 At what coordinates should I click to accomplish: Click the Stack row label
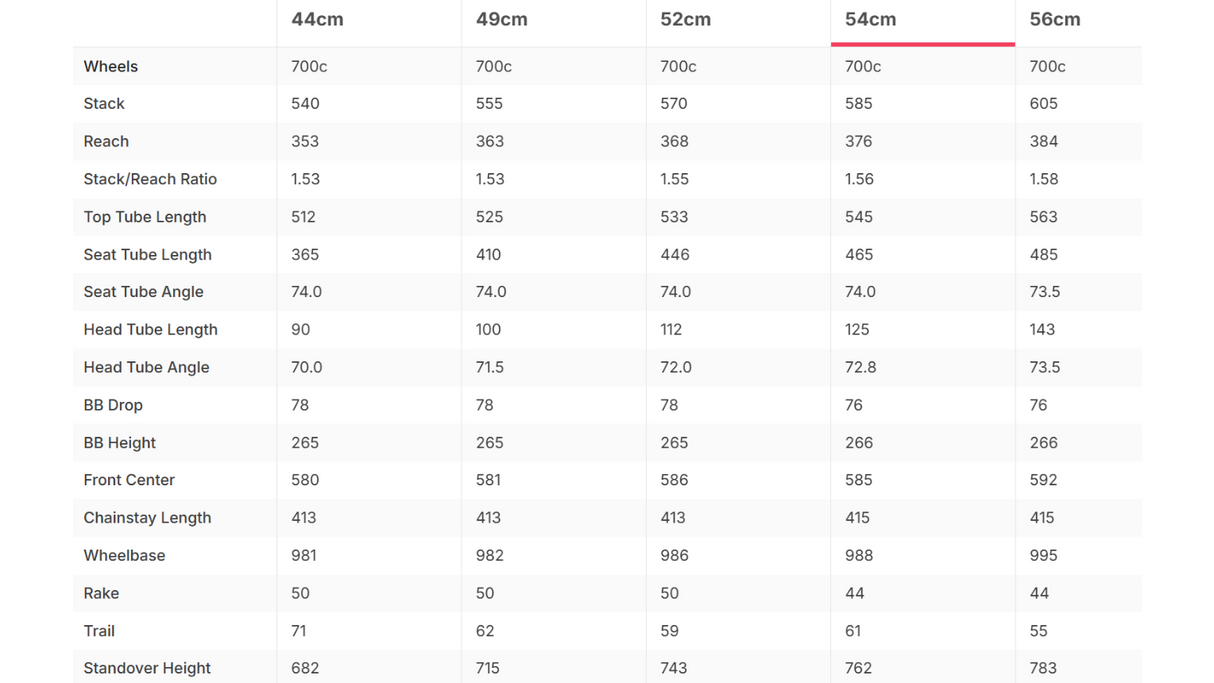click(x=104, y=104)
